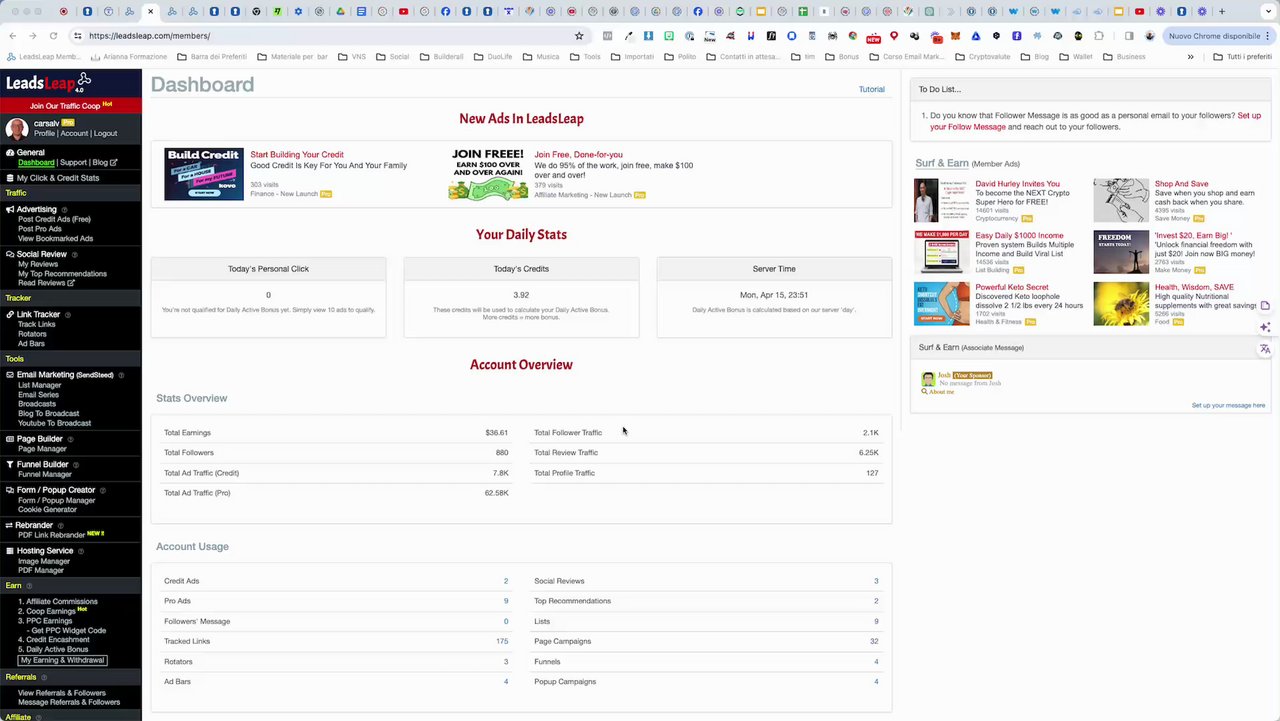Screen dimensions: 1280x721
Task: Open the Business bookmark folder
Action: (1124, 57)
